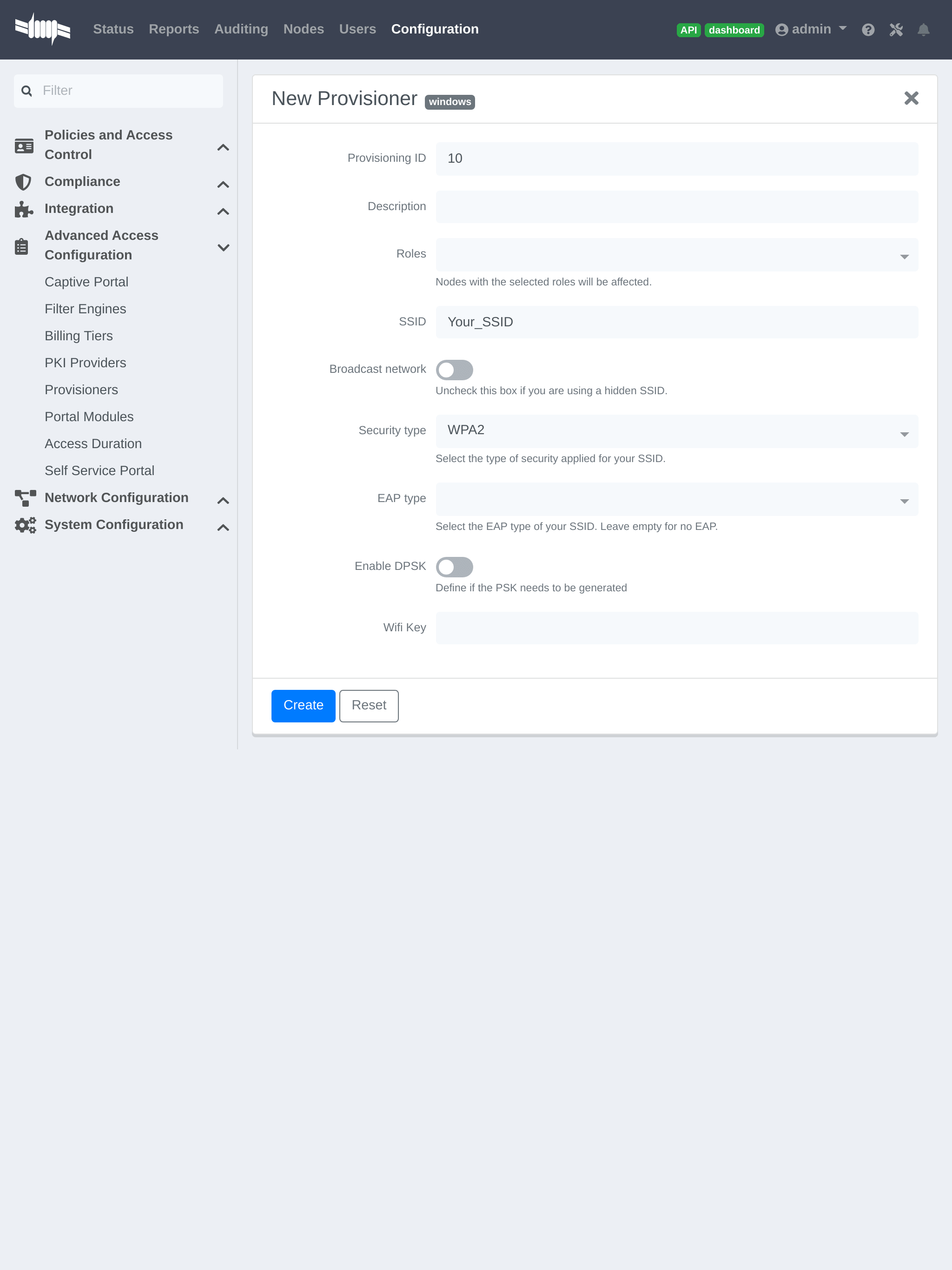Go to the Auditing menu

[x=241, y=29]
